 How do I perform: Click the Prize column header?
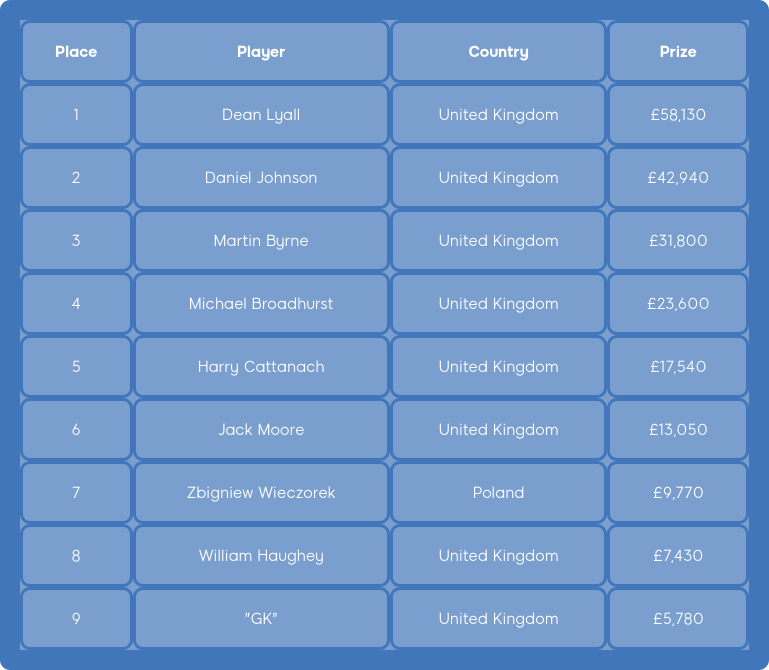pos(678,52)
